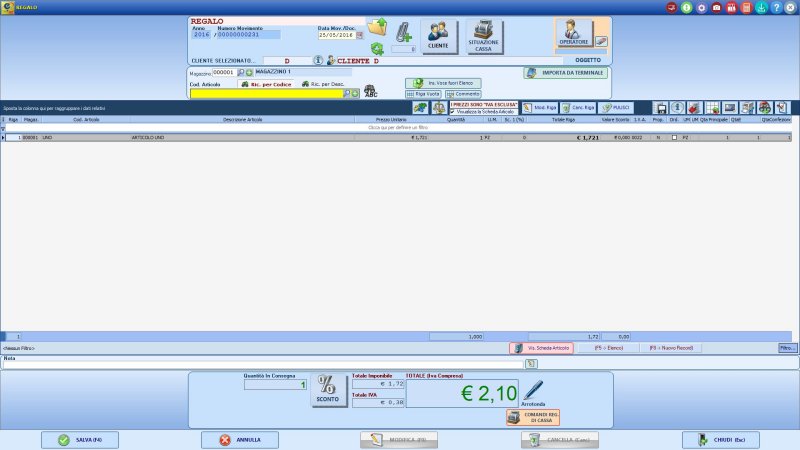Click the monitor screen icon in grid toolbar
This screenshot has height=450, width=800.
[x=730, y=108]
